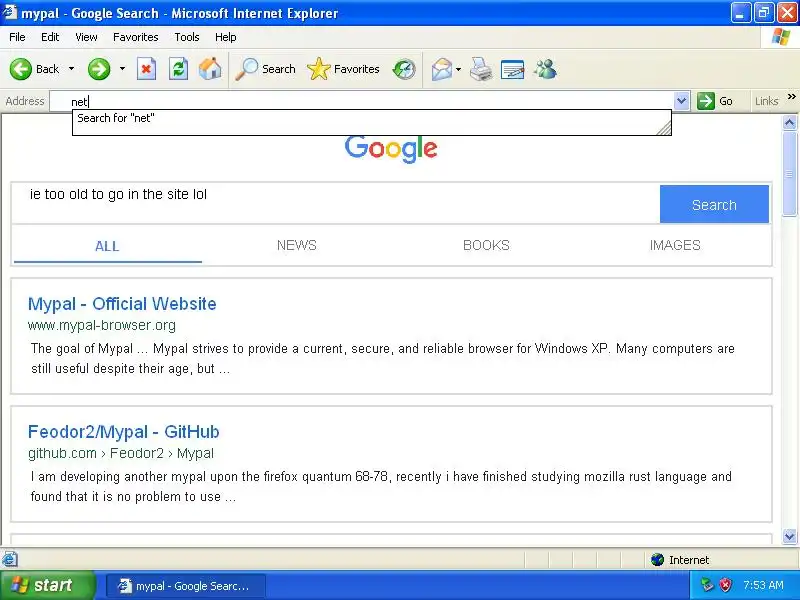Image resolution: width=800 pixels, height=600 pixels.
Task: Click the scrollbar up arrow
Action: click(x=789, y=122)
